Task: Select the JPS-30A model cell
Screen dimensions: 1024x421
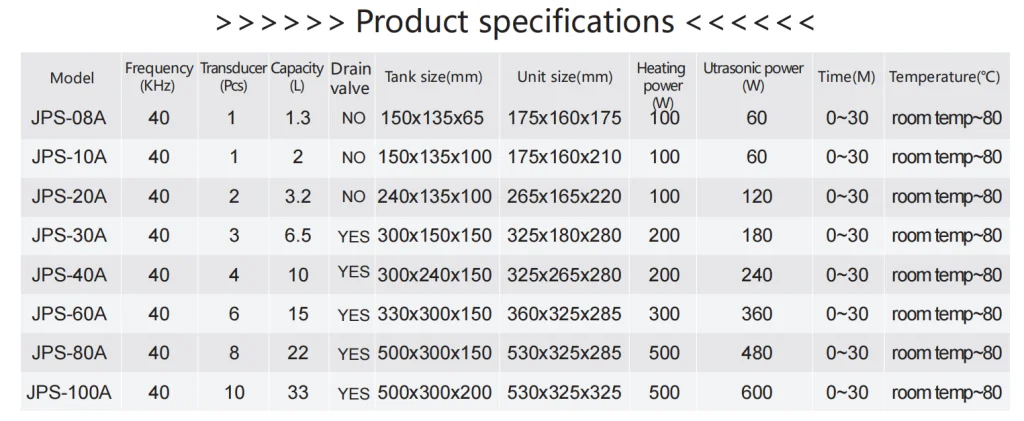Action: click(x=69, y=236)
